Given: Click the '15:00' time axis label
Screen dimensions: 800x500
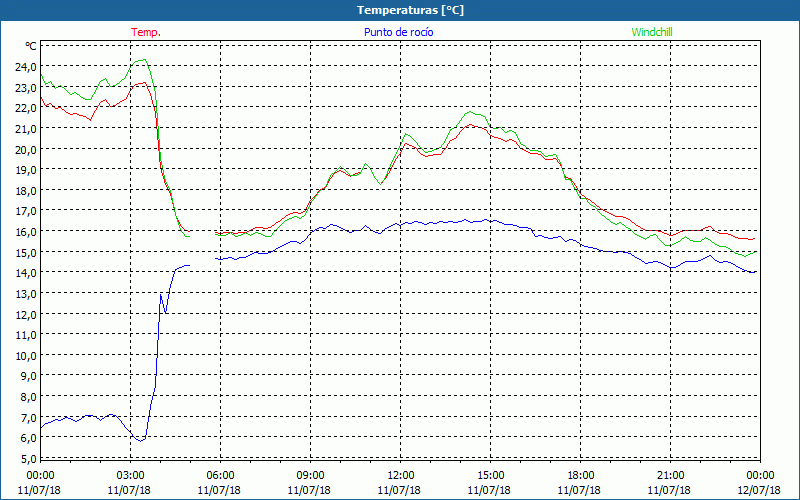Looking at the screenshot, I should point(490,476).
